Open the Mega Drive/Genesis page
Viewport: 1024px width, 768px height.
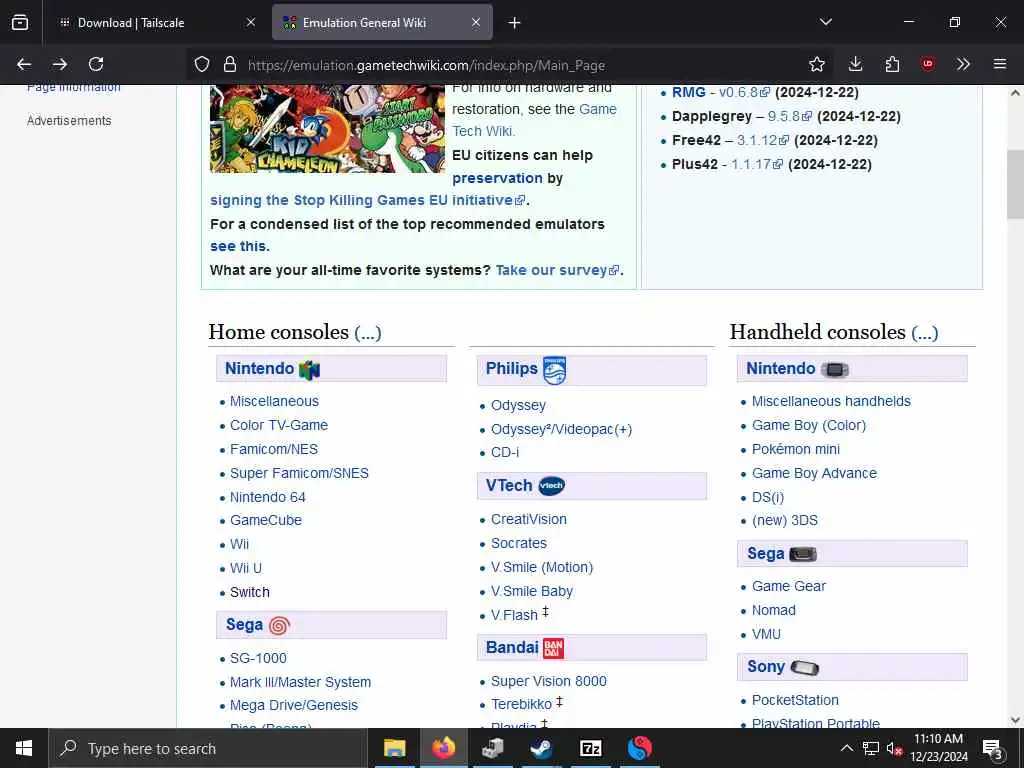294,705
